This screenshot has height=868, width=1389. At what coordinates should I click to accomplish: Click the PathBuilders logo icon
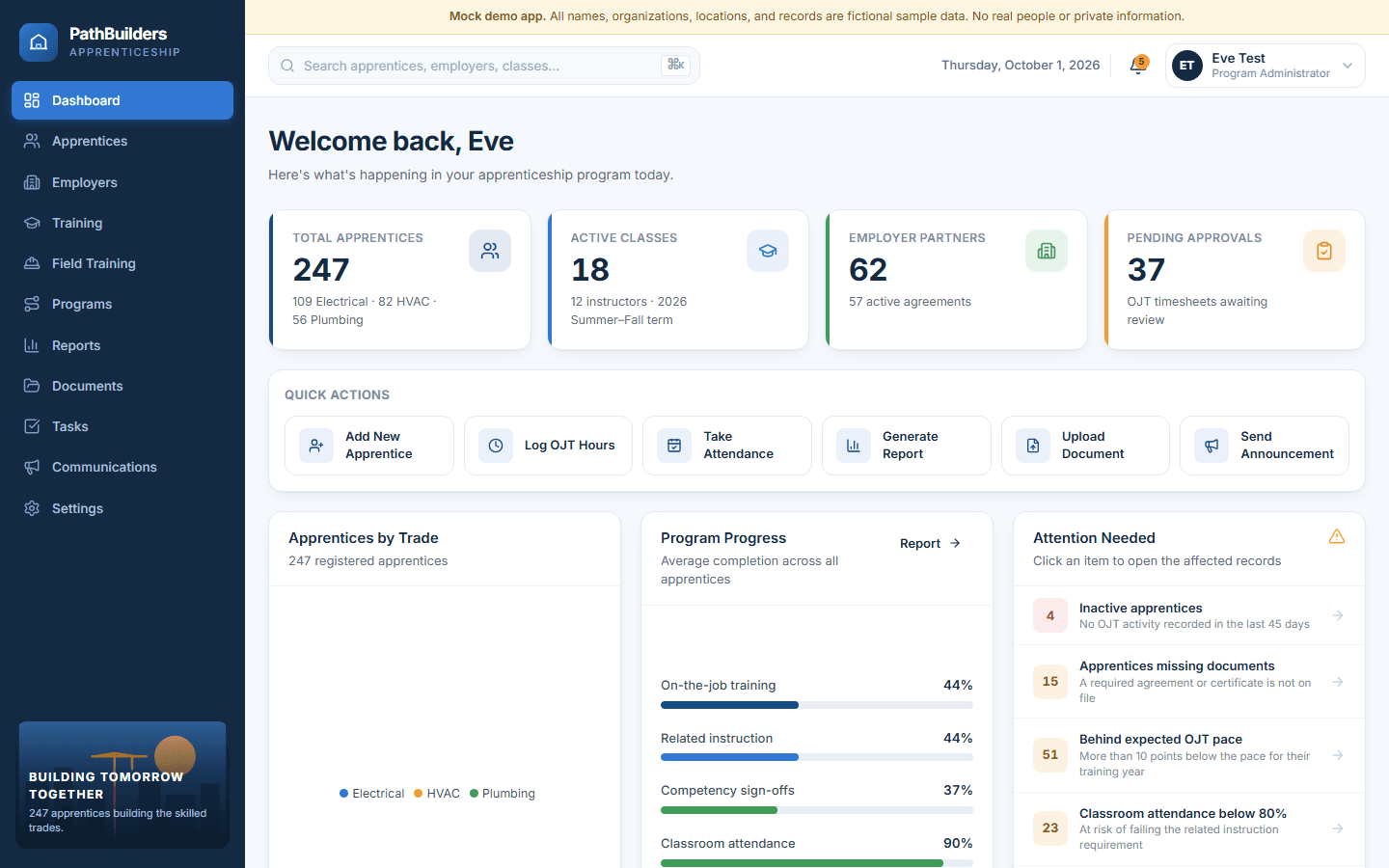coord(39,42)
